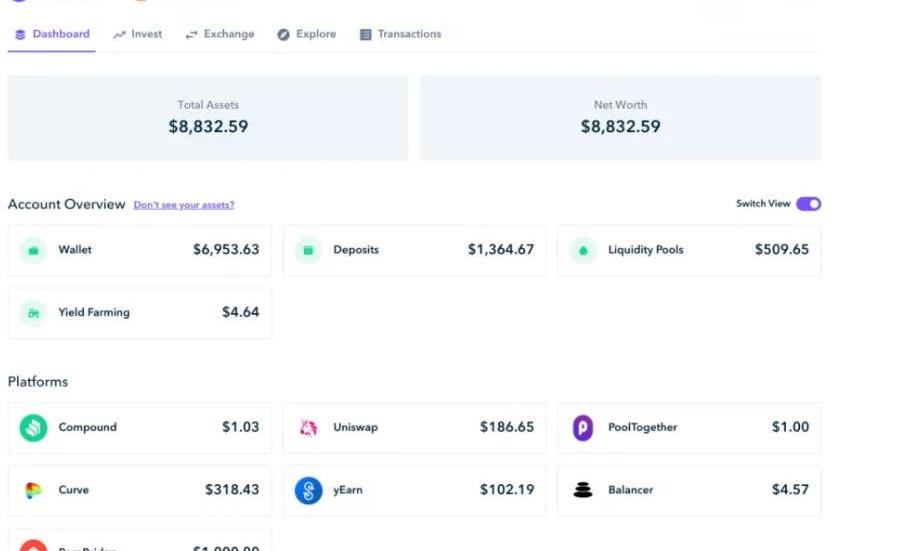Click "Don't see your assets?" link

click(184, 205)
